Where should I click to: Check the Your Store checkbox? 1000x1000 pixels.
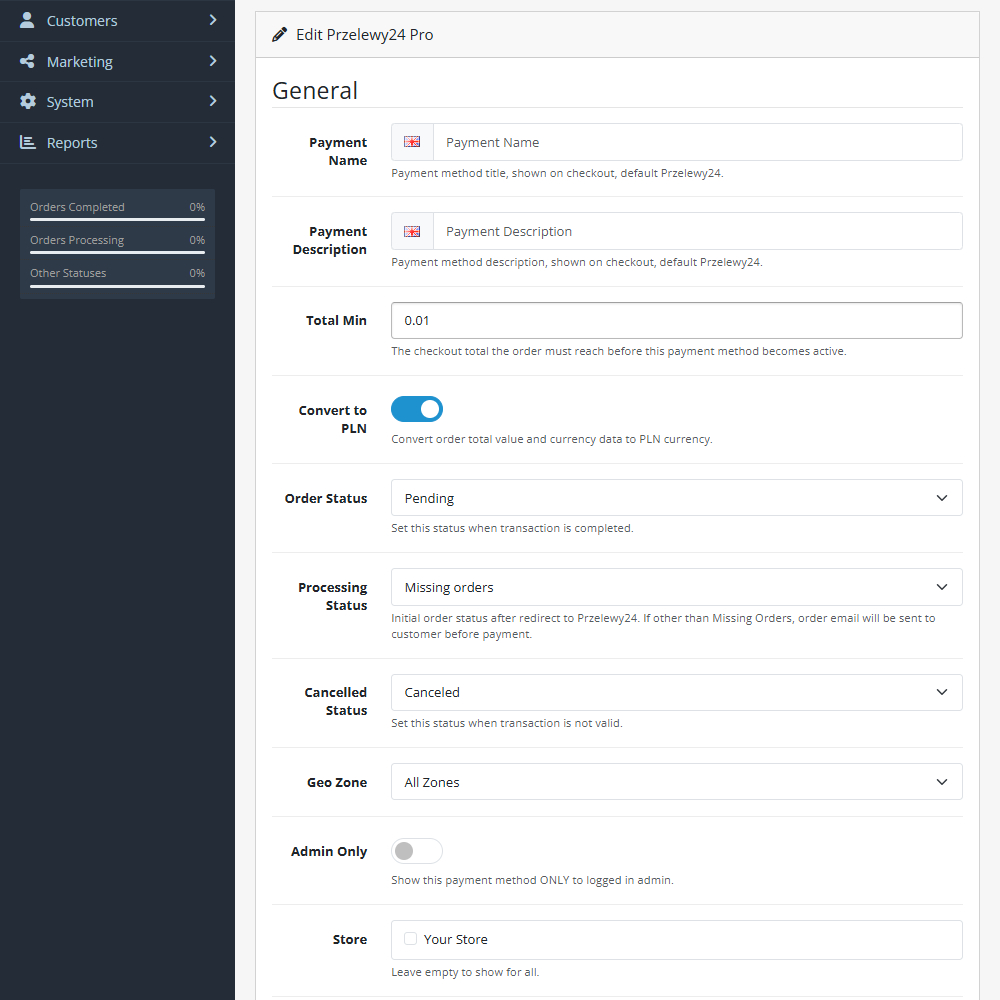[x=411, y=939]
